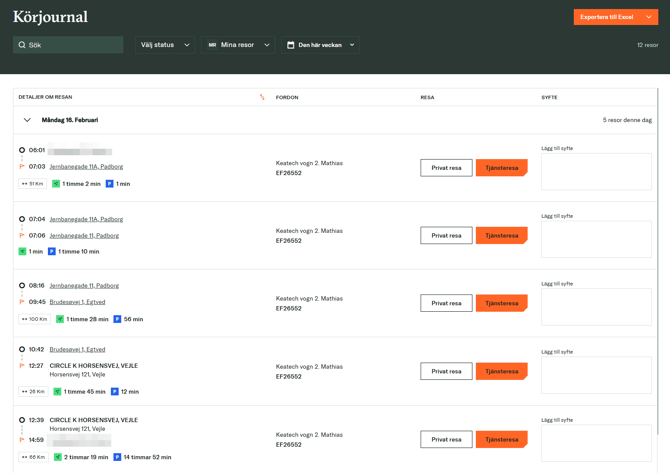Click the 100 Km distance badge
This screenshot has width=670, height=473.
coord(34,319)
